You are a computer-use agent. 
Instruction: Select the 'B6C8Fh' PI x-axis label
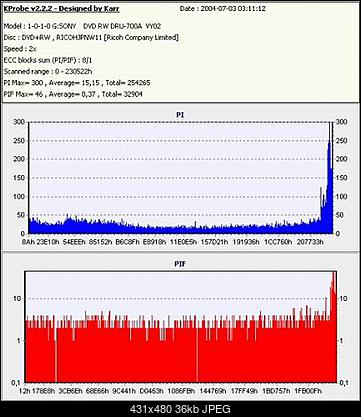(127, 242)
